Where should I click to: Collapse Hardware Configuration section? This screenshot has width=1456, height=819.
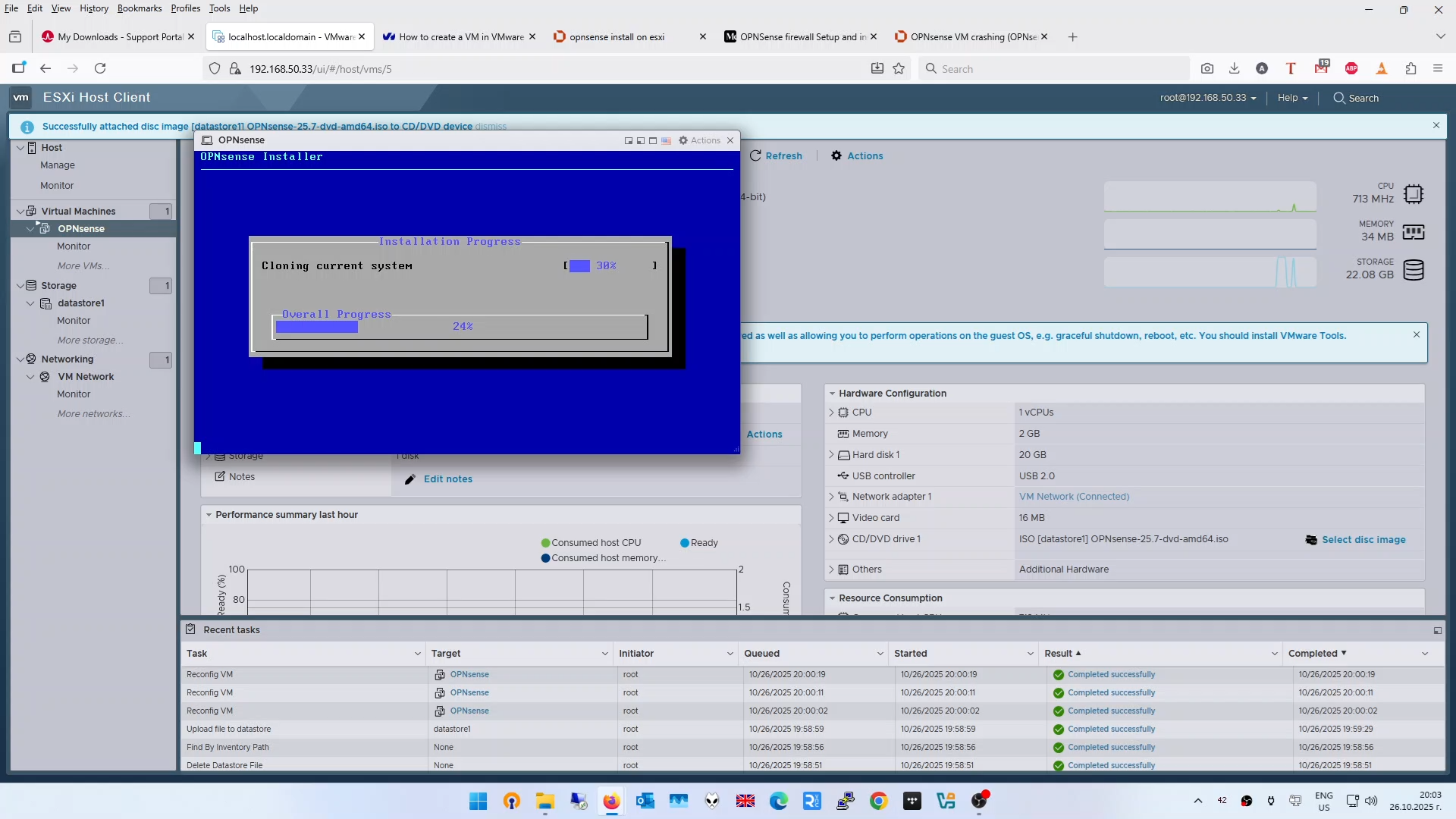point(832,394)
